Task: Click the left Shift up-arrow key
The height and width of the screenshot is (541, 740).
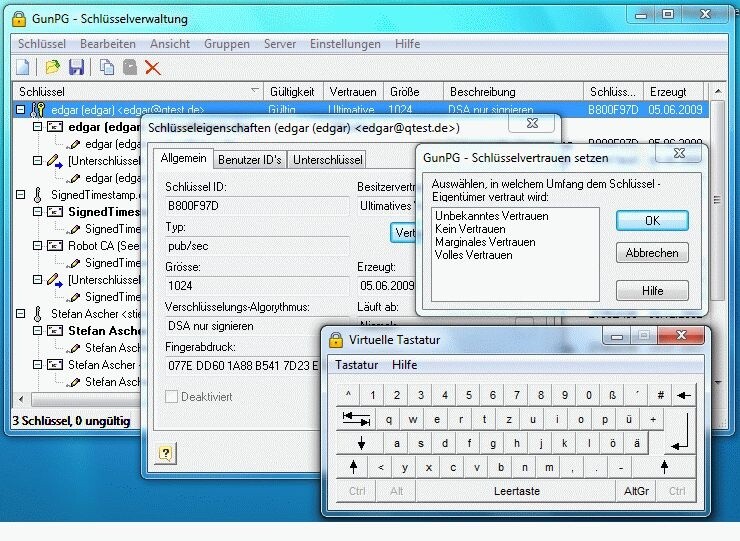Action: pyautogui.click(x=353, y=467)
